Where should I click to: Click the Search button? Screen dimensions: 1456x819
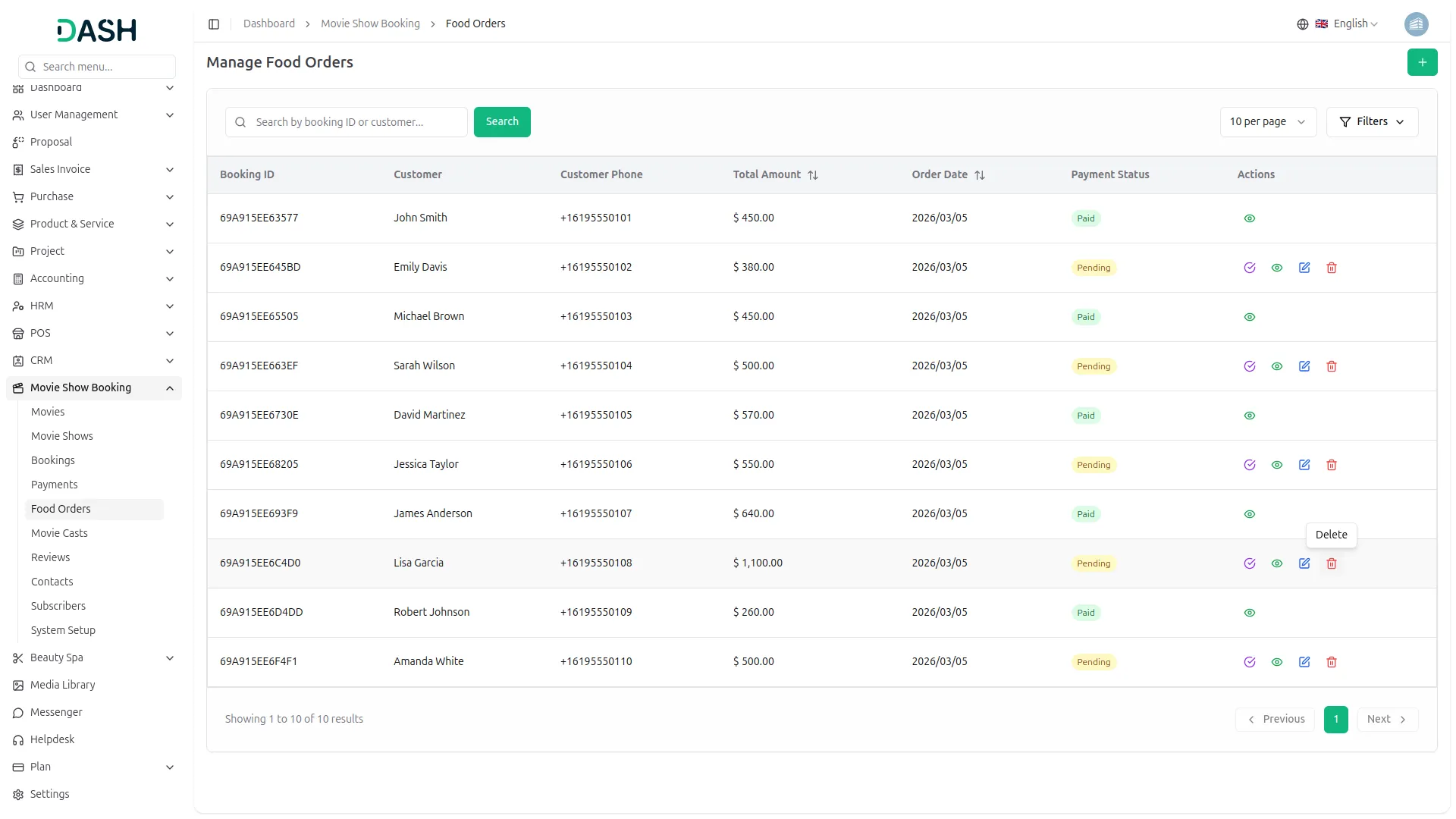pyautogui.click(x=501, y=121)
